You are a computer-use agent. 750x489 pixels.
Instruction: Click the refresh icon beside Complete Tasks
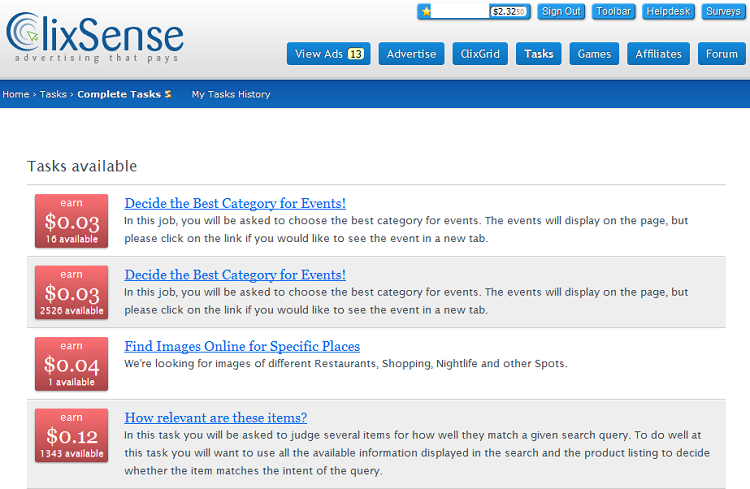click(x=168, y=94)
